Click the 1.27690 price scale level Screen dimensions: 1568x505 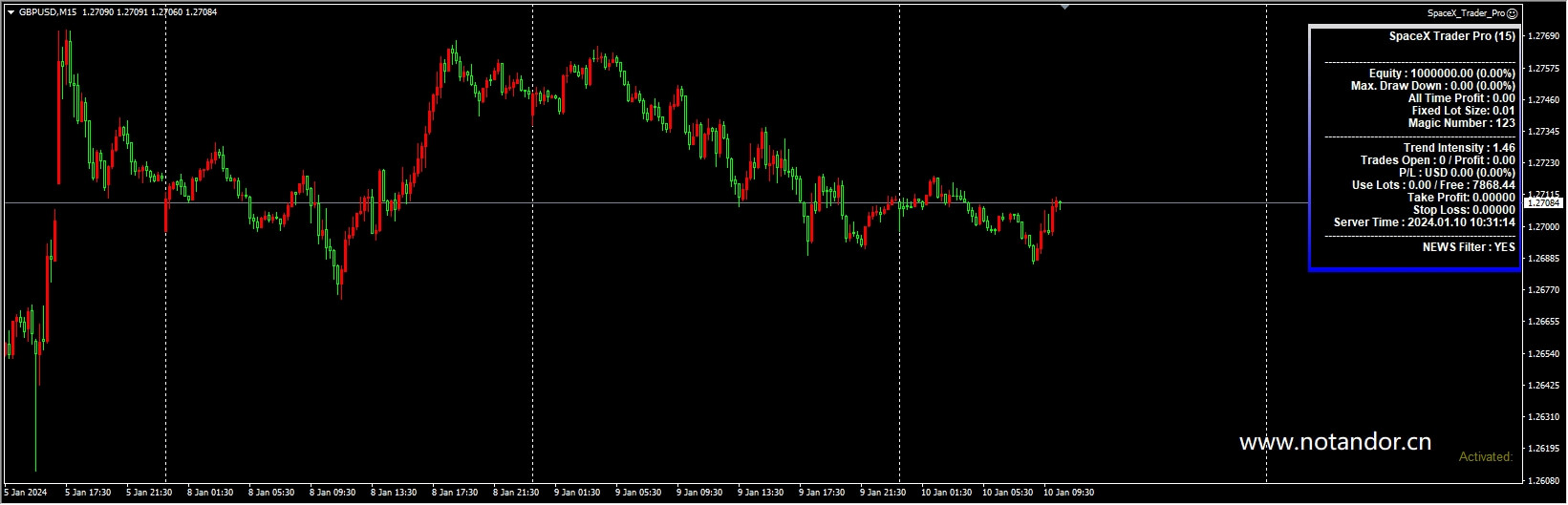pyautogui.click(x=1544, y=36)
